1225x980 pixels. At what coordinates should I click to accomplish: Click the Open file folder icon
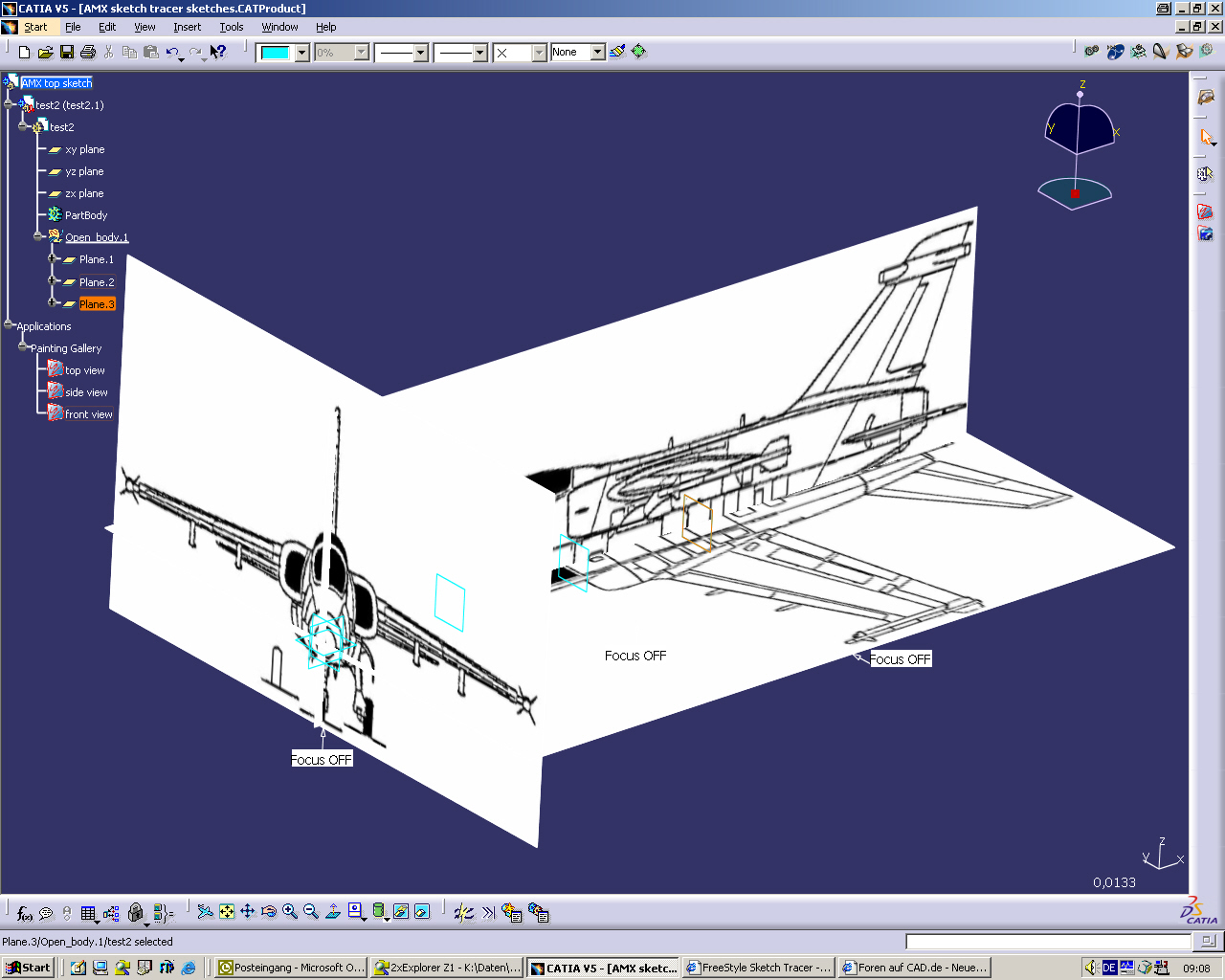45,52
